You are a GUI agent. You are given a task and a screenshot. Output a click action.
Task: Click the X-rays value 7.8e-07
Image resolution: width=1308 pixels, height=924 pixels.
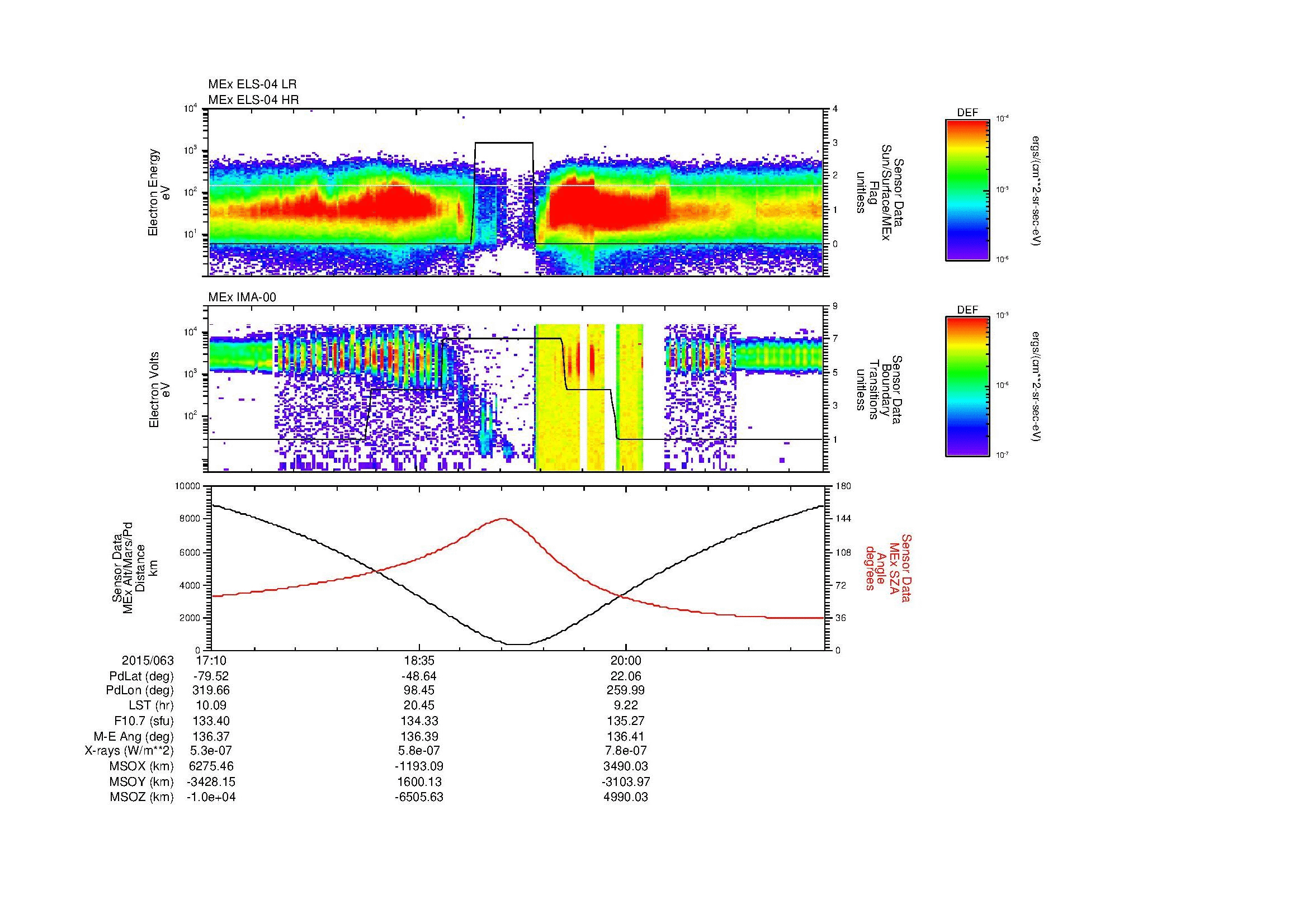[626, 751]
